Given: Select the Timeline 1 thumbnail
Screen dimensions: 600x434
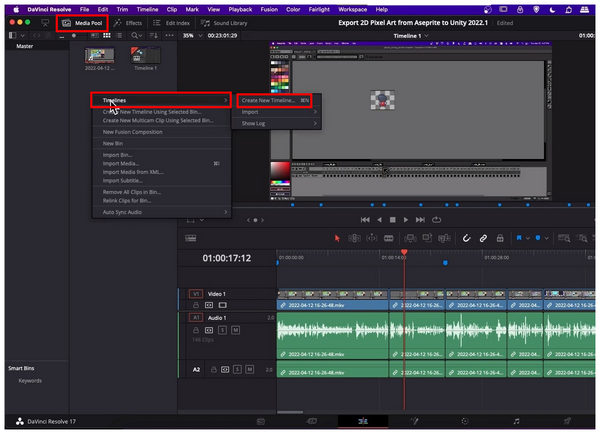Looking at the screenshot, I should coord(145,55).
